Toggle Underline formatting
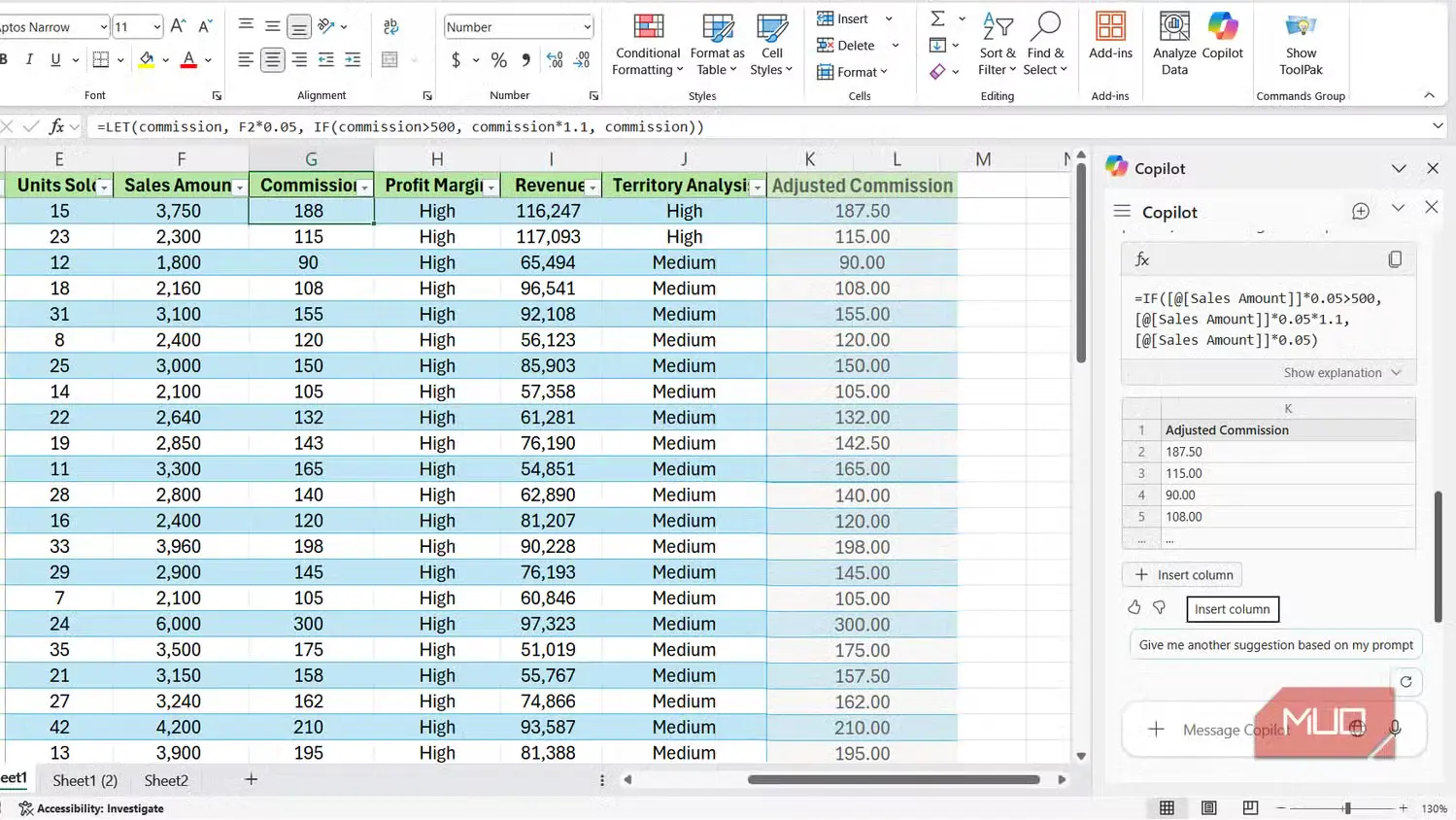 (x=55, y=60)
